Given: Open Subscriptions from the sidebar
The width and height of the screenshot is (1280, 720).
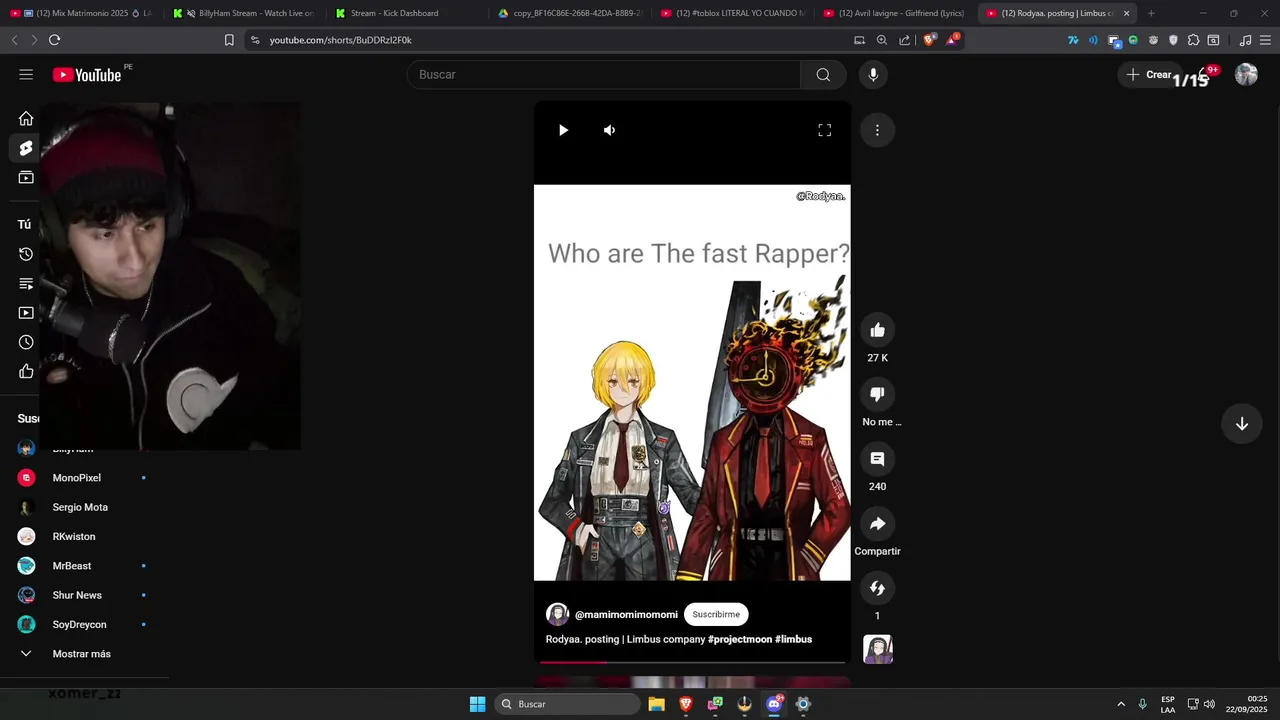Looking at the screenshot, I should [26, 178].
